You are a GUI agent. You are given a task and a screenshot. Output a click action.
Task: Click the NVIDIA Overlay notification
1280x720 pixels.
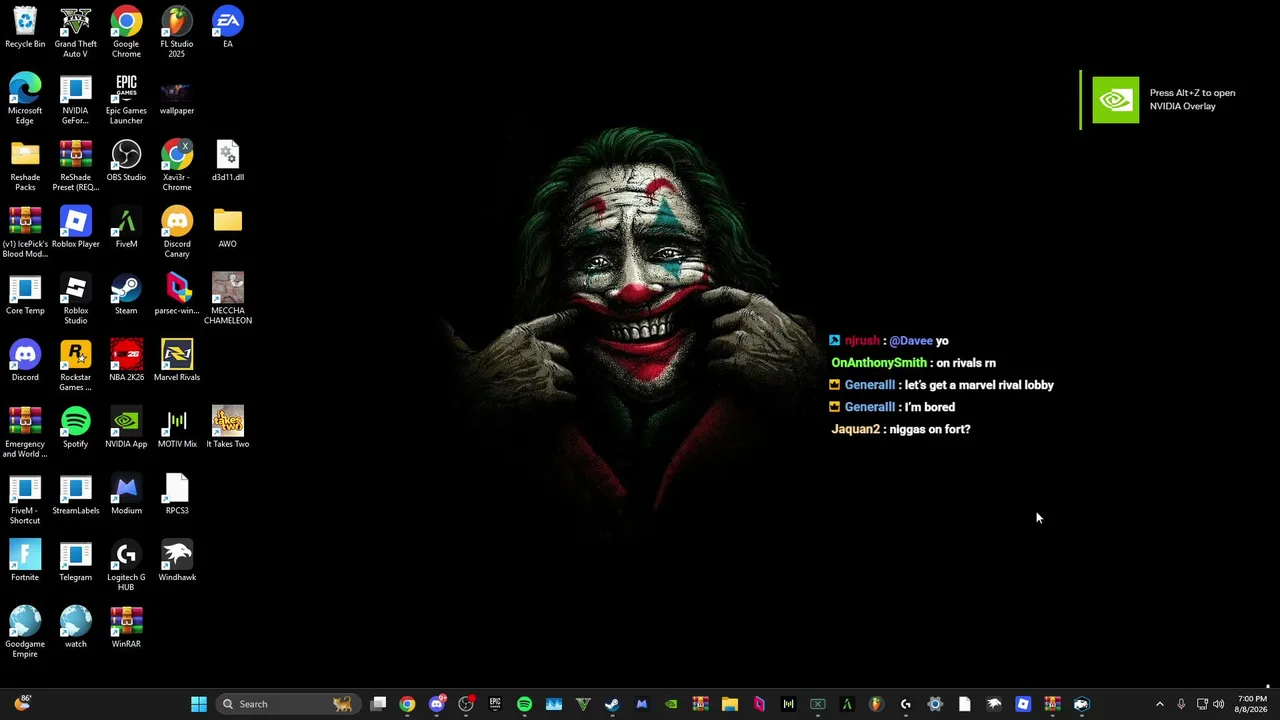coord(1163,99)
